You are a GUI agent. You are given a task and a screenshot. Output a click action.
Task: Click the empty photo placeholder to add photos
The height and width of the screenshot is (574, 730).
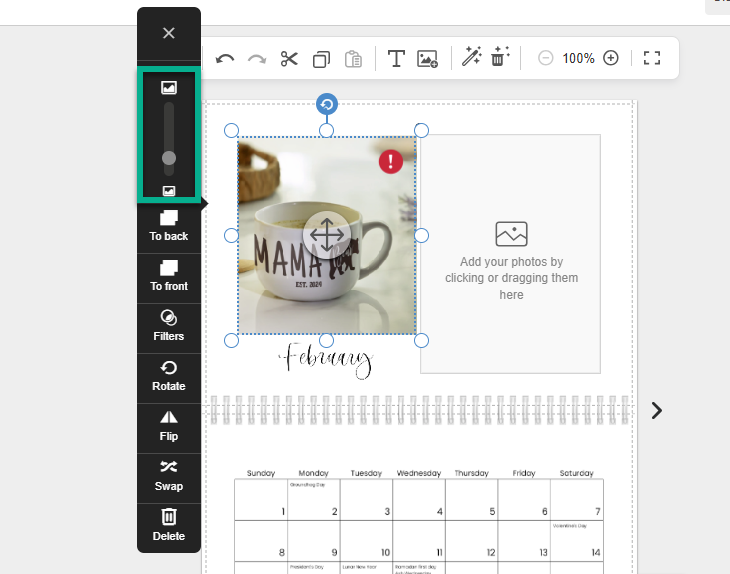pos(511,254)
